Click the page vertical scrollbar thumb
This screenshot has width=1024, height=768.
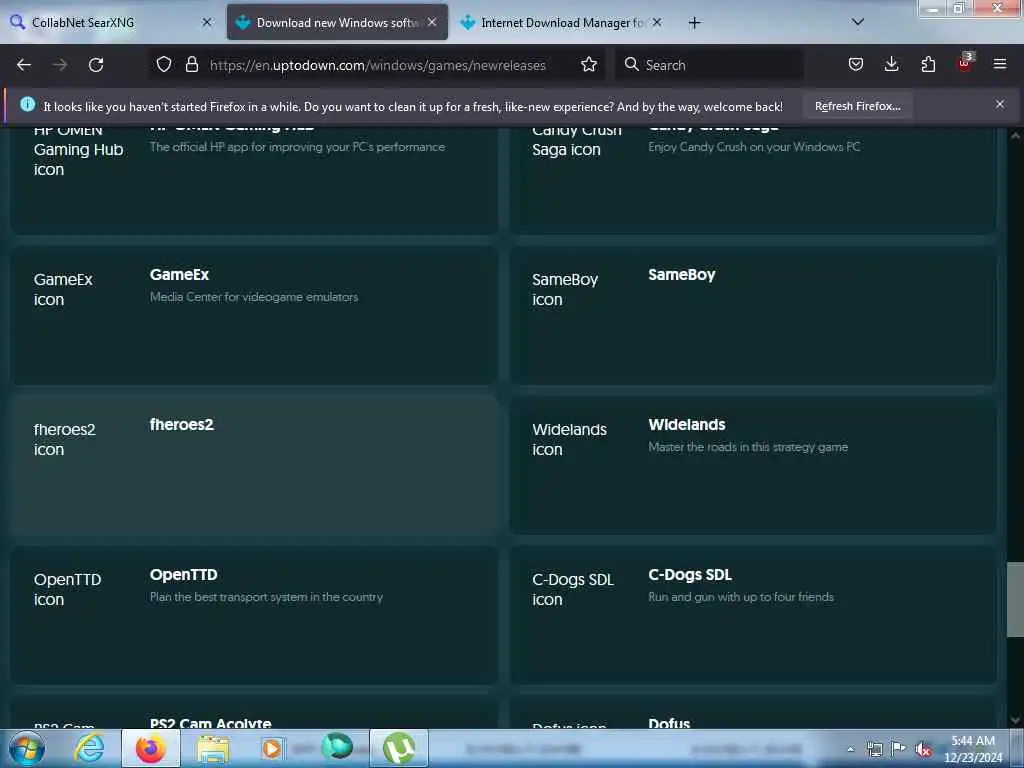(1015, 599)
